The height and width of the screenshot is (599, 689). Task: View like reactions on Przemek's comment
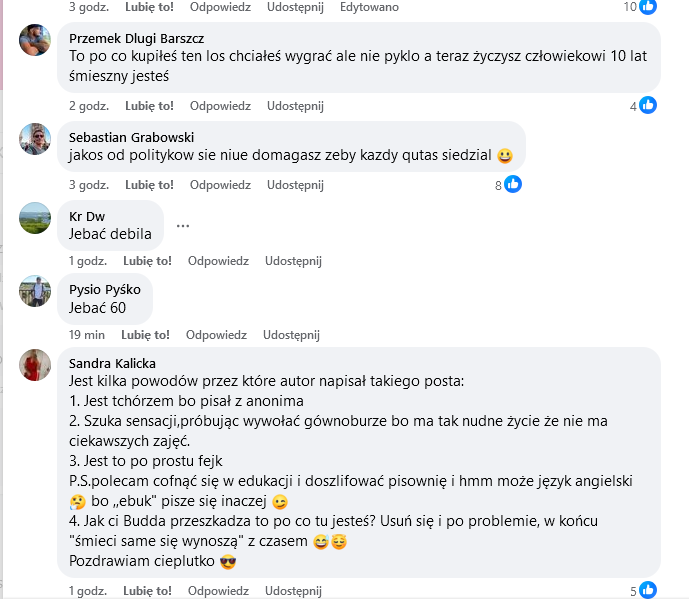point(642,105)
